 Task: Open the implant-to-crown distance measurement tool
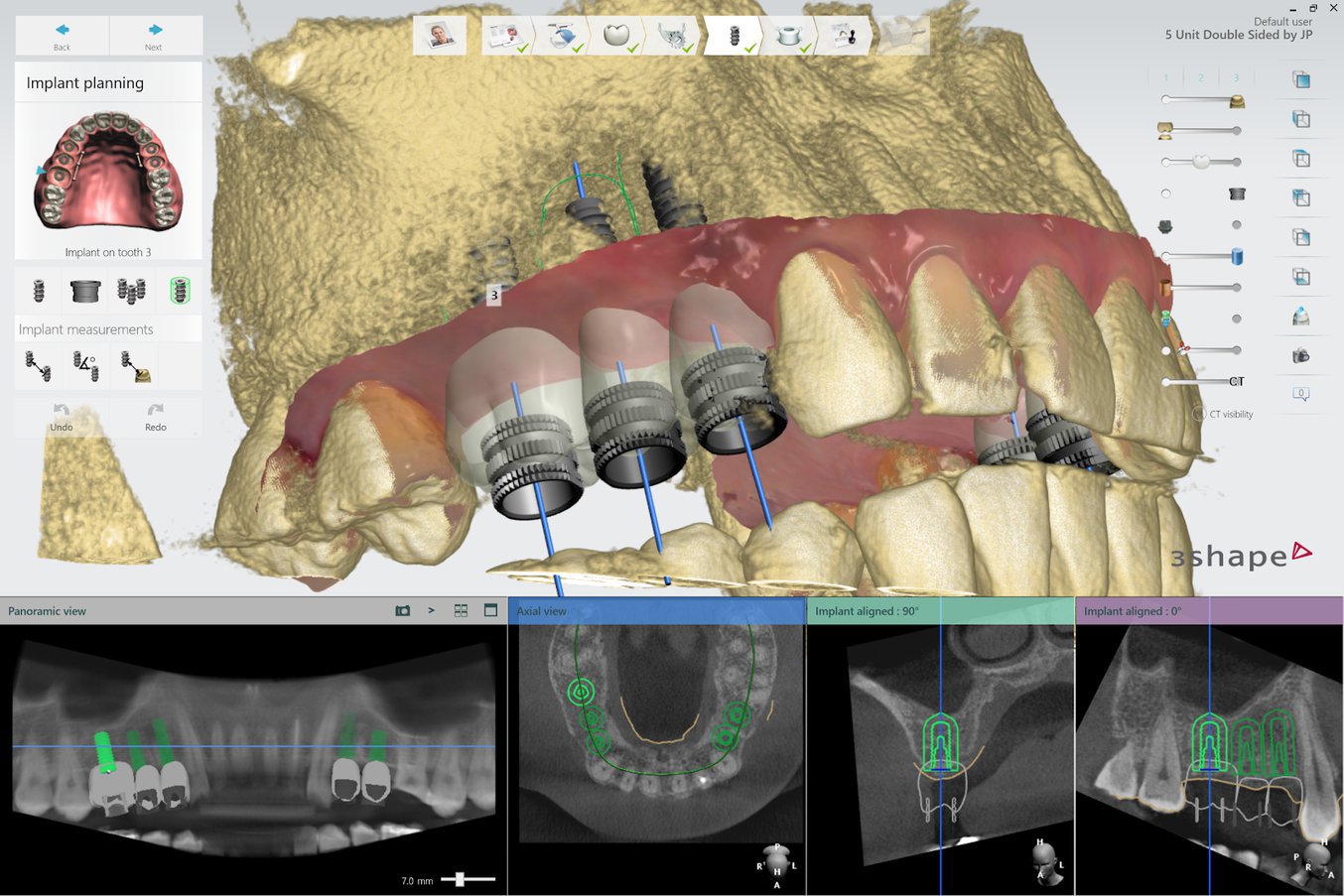135,366
